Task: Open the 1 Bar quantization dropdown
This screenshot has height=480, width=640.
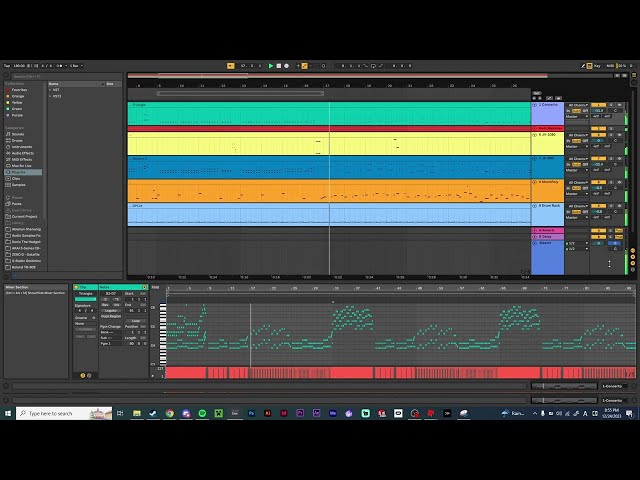Action: point(75,66)
